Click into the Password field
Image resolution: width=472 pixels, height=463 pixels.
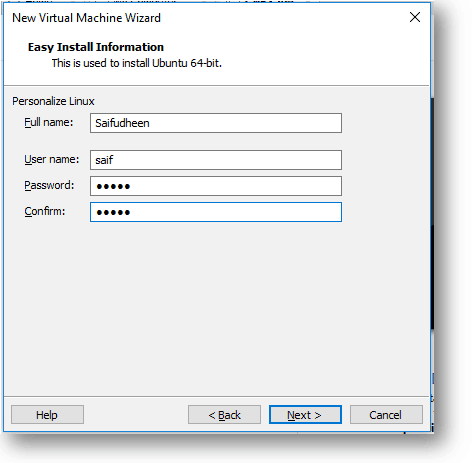coord(216,186)
